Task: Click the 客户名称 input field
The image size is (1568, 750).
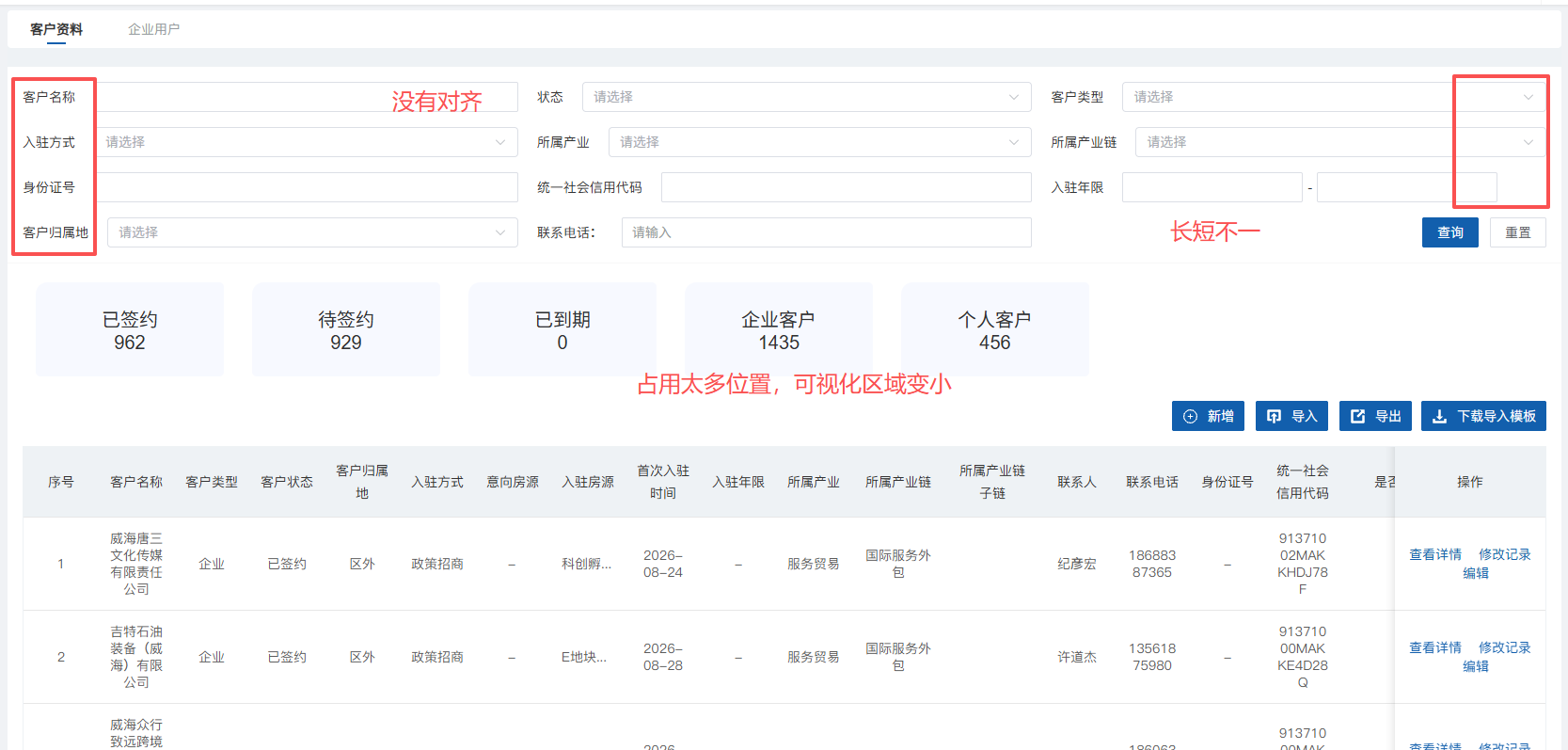Action: pos(307,97)
